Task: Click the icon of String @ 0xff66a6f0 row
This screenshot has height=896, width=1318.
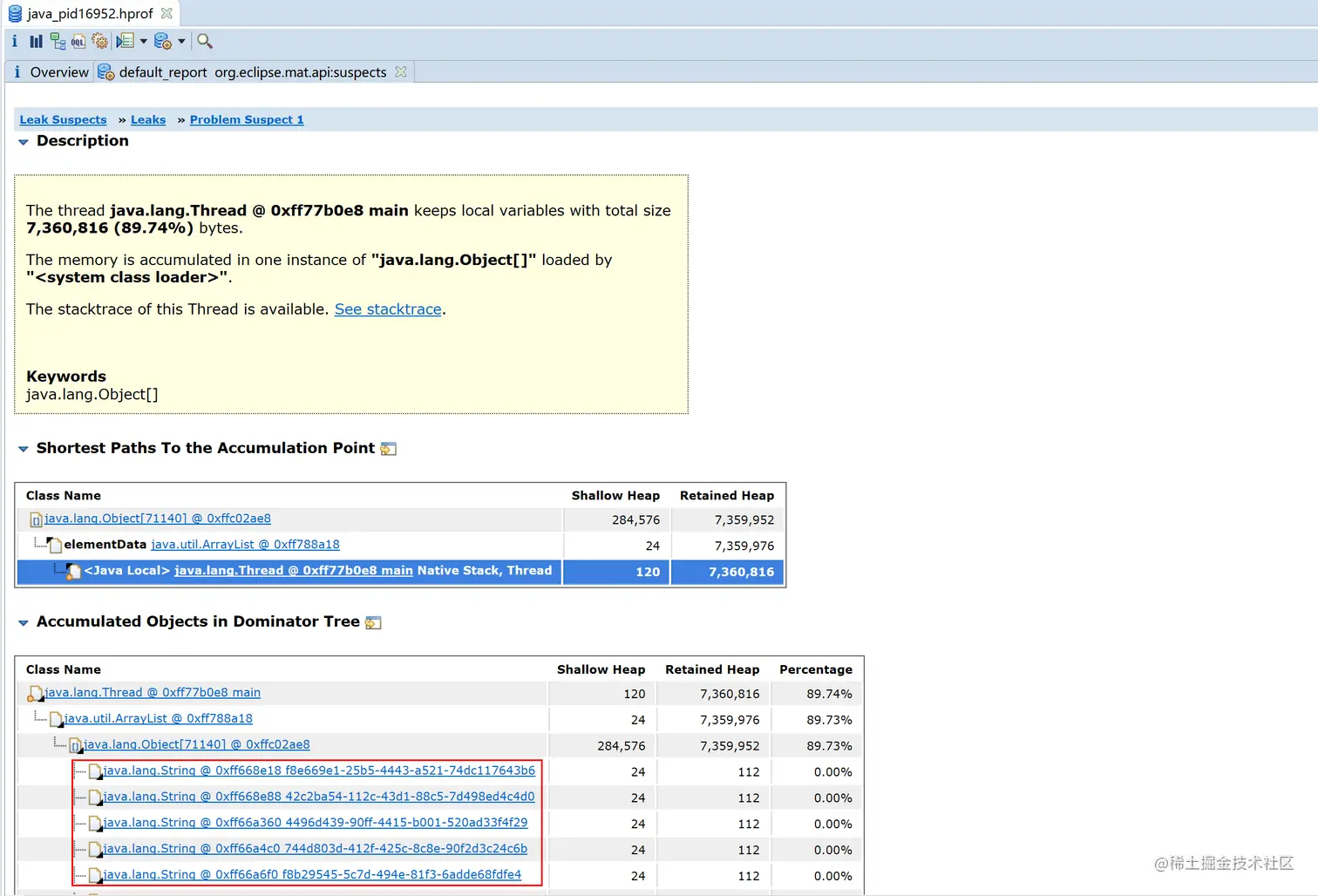Action: click(x=95, y=876)
